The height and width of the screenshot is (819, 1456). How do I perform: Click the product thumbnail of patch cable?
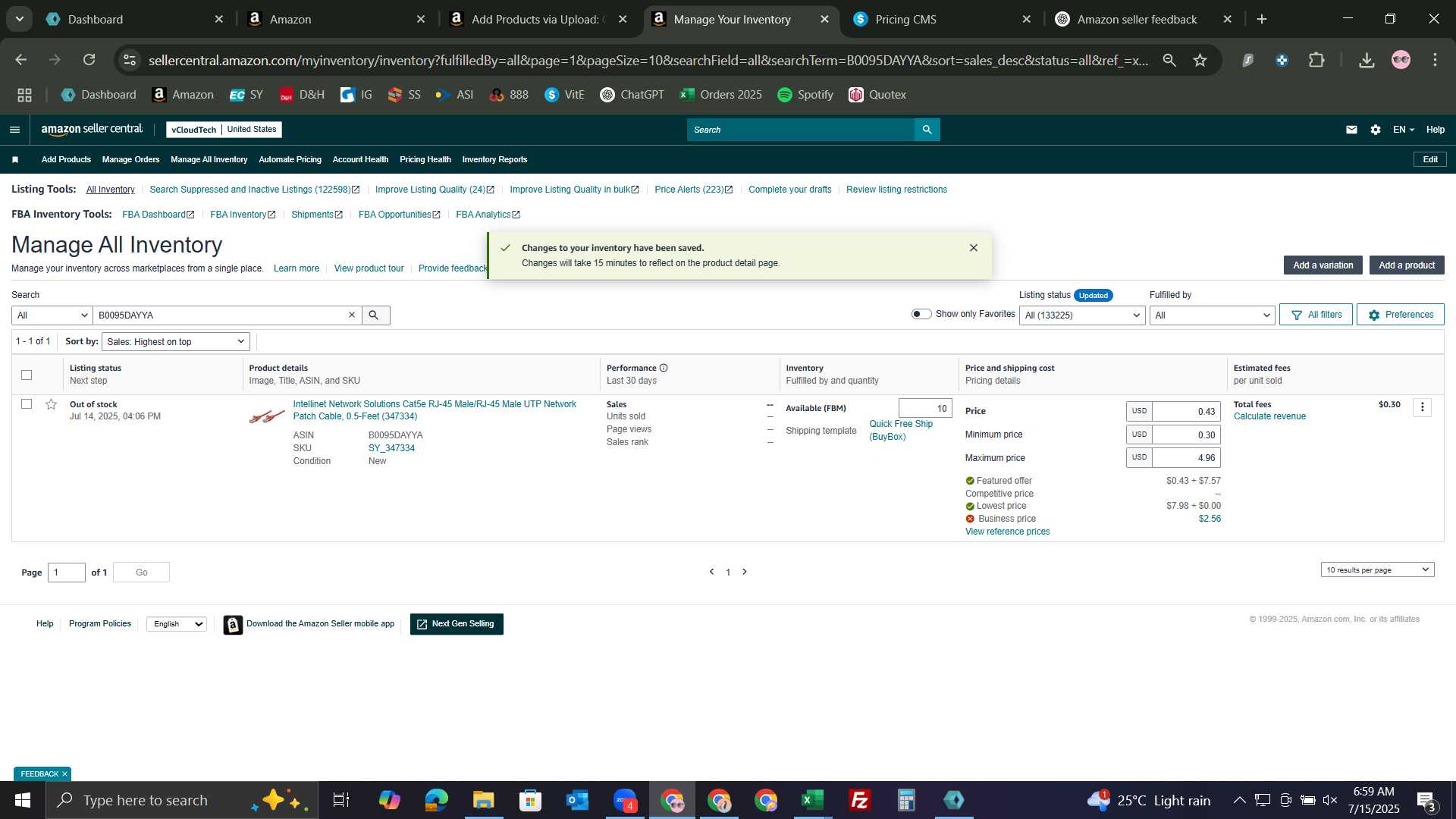[x=267, y=416]
